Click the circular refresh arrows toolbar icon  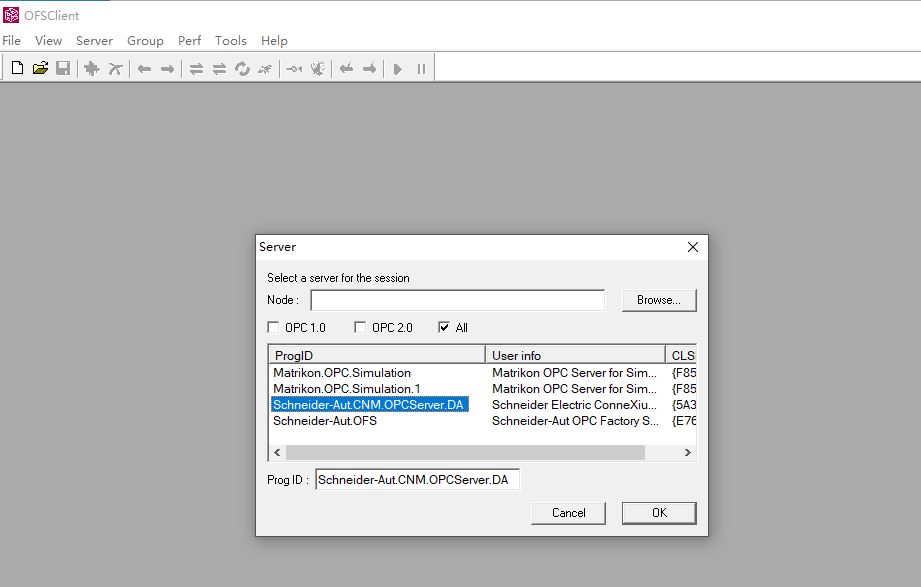coord(242,69)
